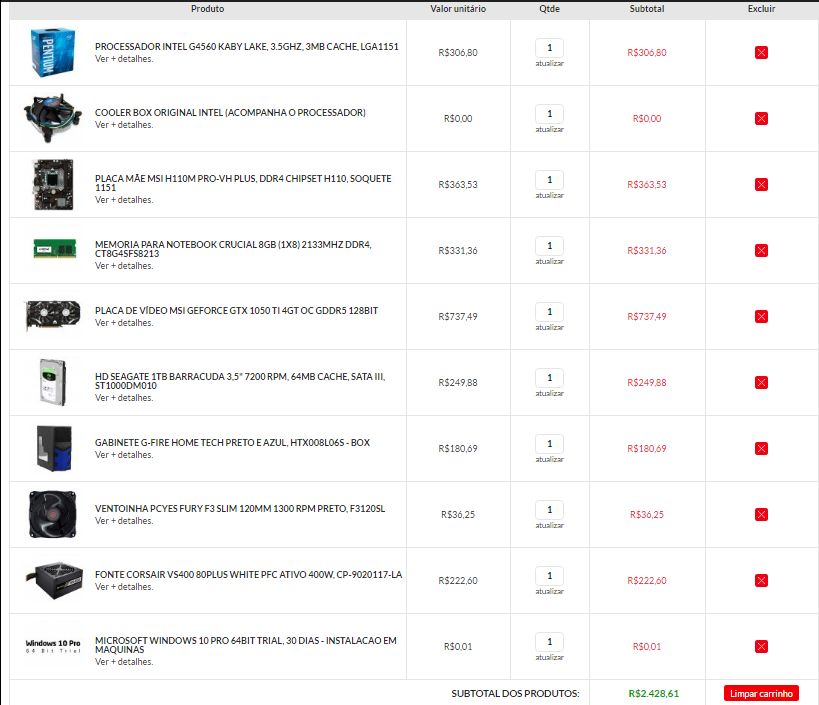The image size is (819, 705).
Task: Edit quantity field for PCYES Fury fan
Action: pyautogui.click(x=549, y=510)
